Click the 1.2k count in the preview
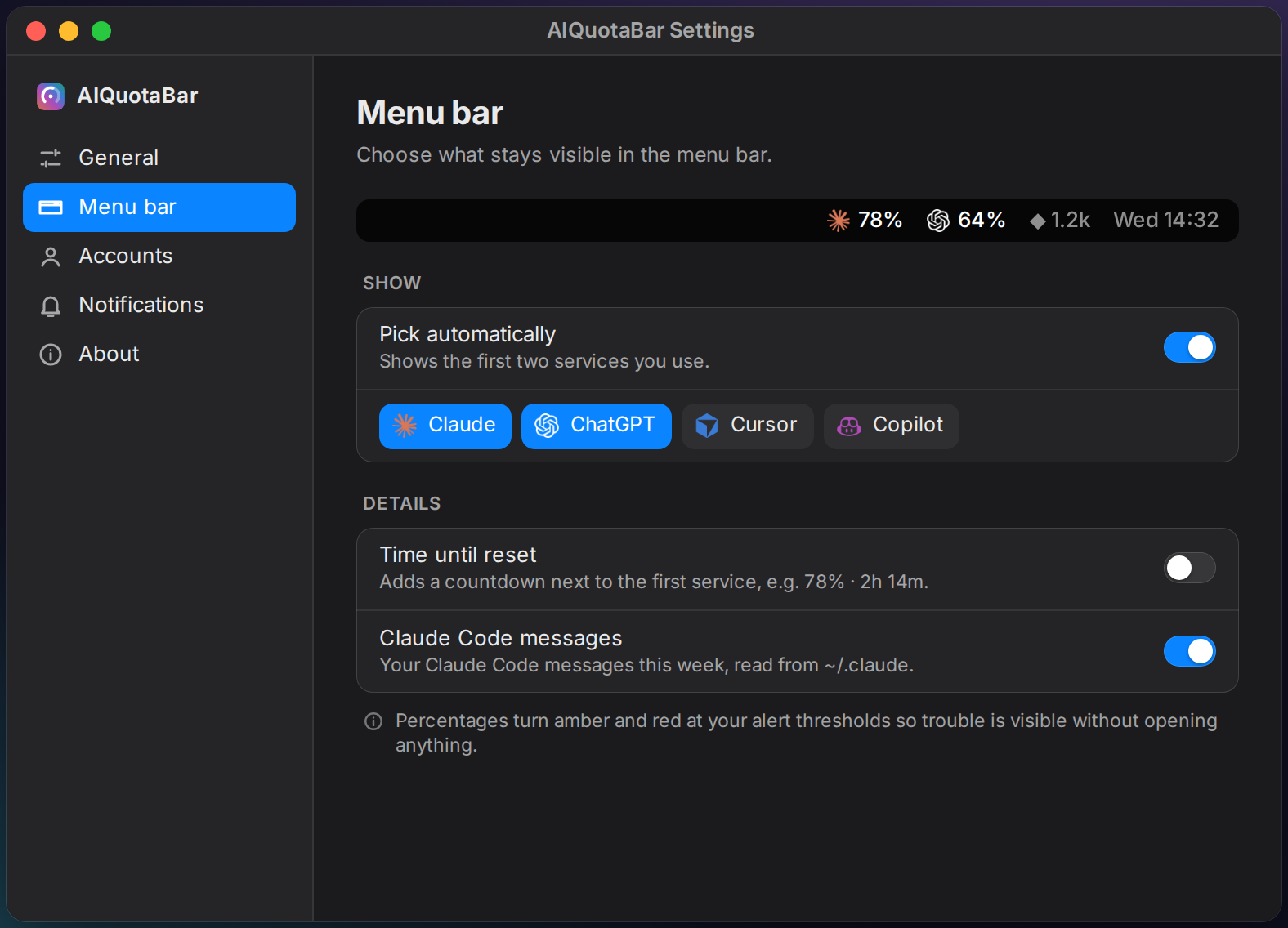The image size is (1288, 928). point(1071,221)
